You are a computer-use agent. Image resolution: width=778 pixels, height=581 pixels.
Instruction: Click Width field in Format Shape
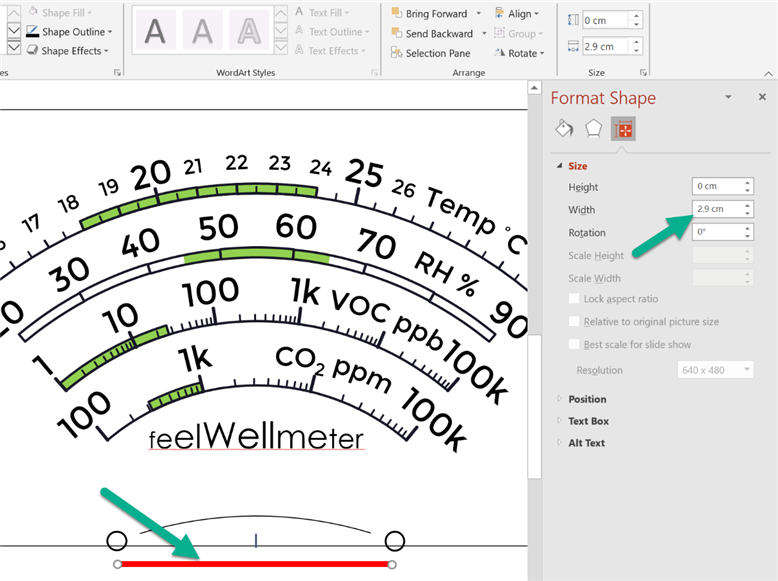pyautogui.click(x=717, y=209)
